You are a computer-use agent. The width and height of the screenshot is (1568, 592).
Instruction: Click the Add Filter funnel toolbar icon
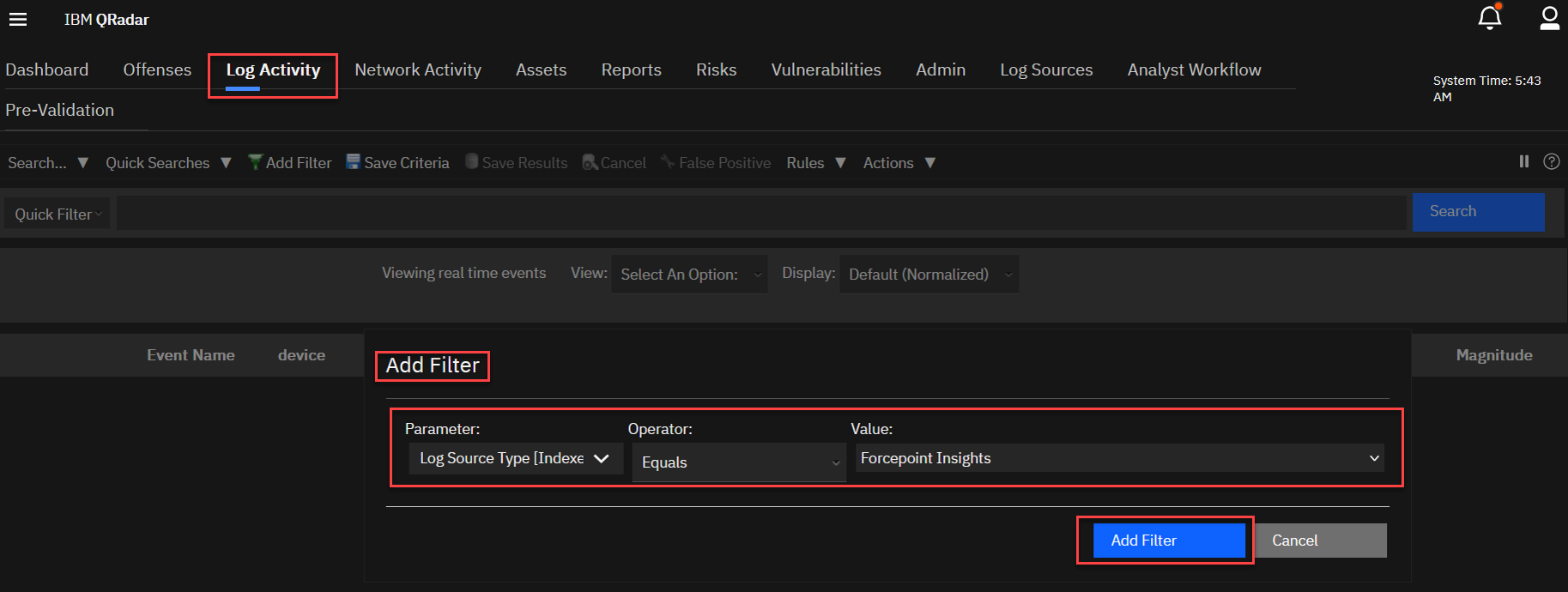(255, 162)
